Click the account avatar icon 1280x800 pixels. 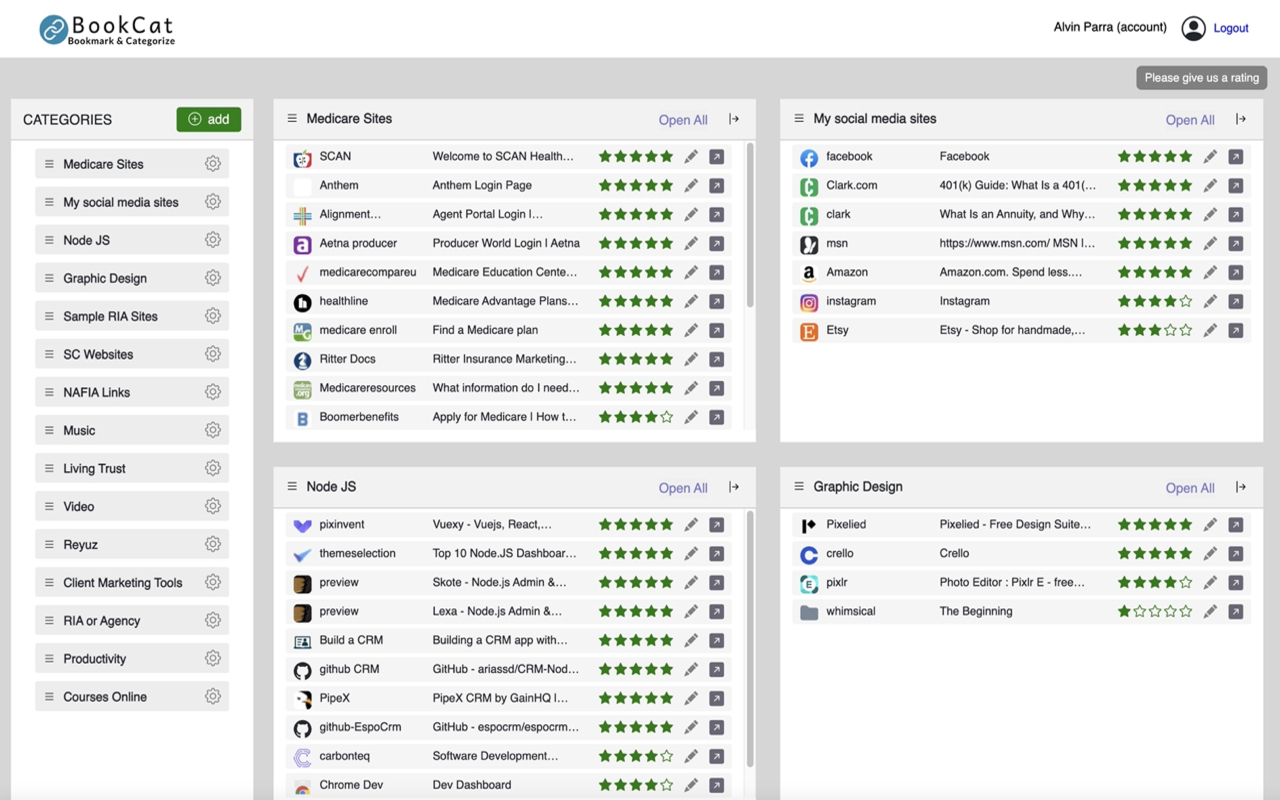click(x=1192, y=28)
